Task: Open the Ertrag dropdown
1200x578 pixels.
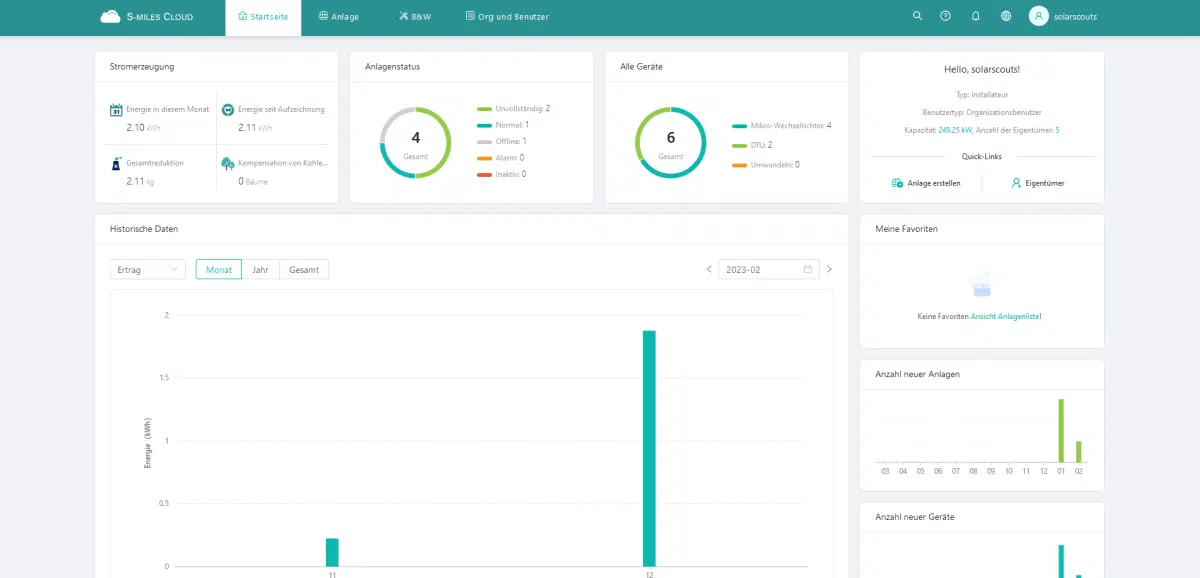Action: click(x=146, y=269)
